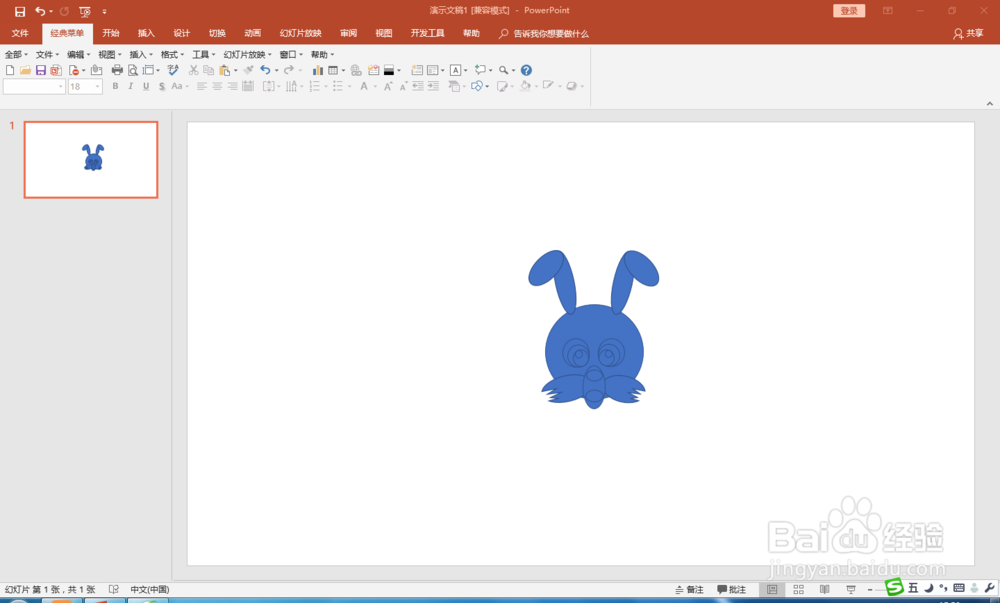Open Print Preview magnifier icon
The image size is (1000, 603).
[133, 70]
